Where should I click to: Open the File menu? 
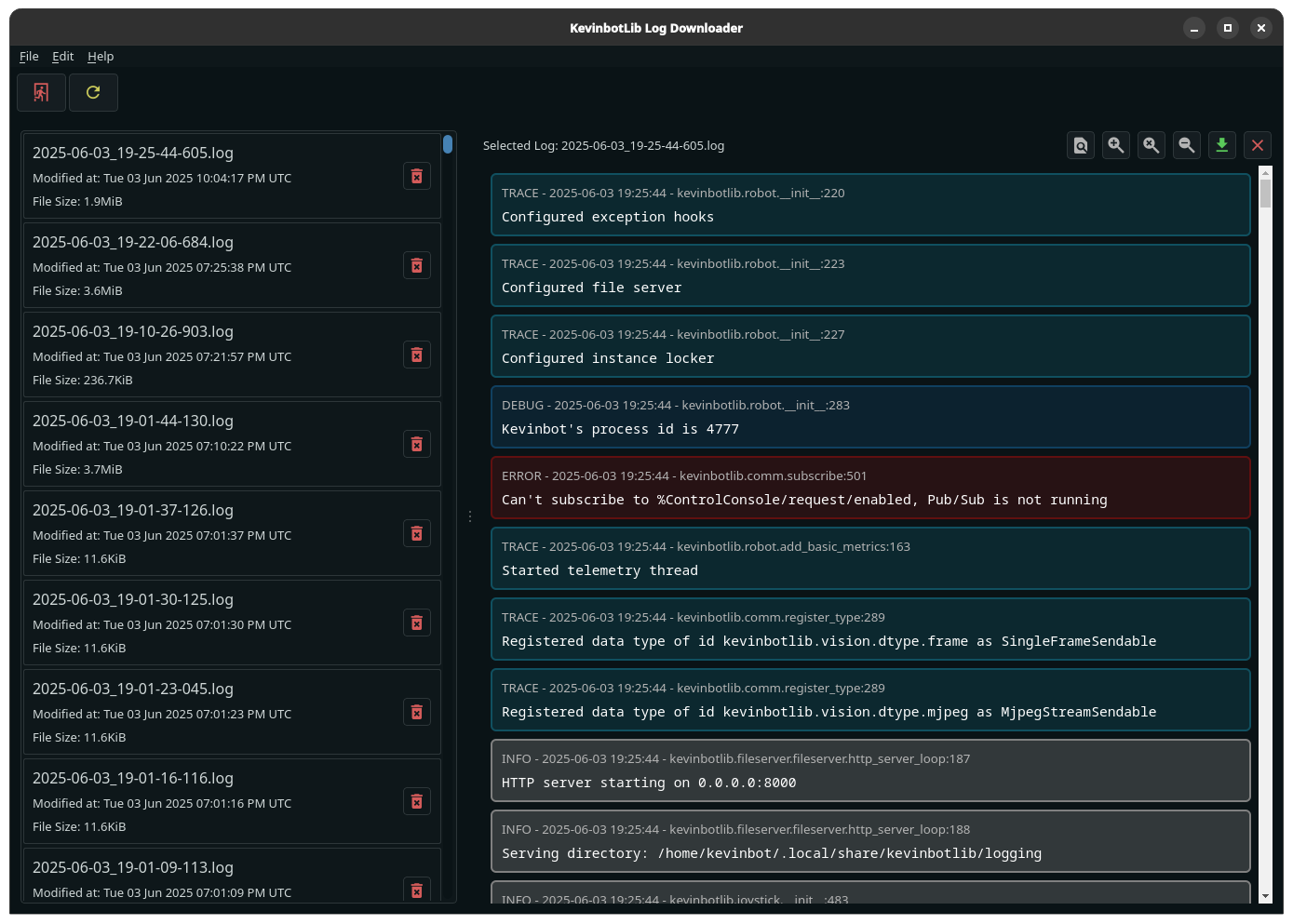29,56
